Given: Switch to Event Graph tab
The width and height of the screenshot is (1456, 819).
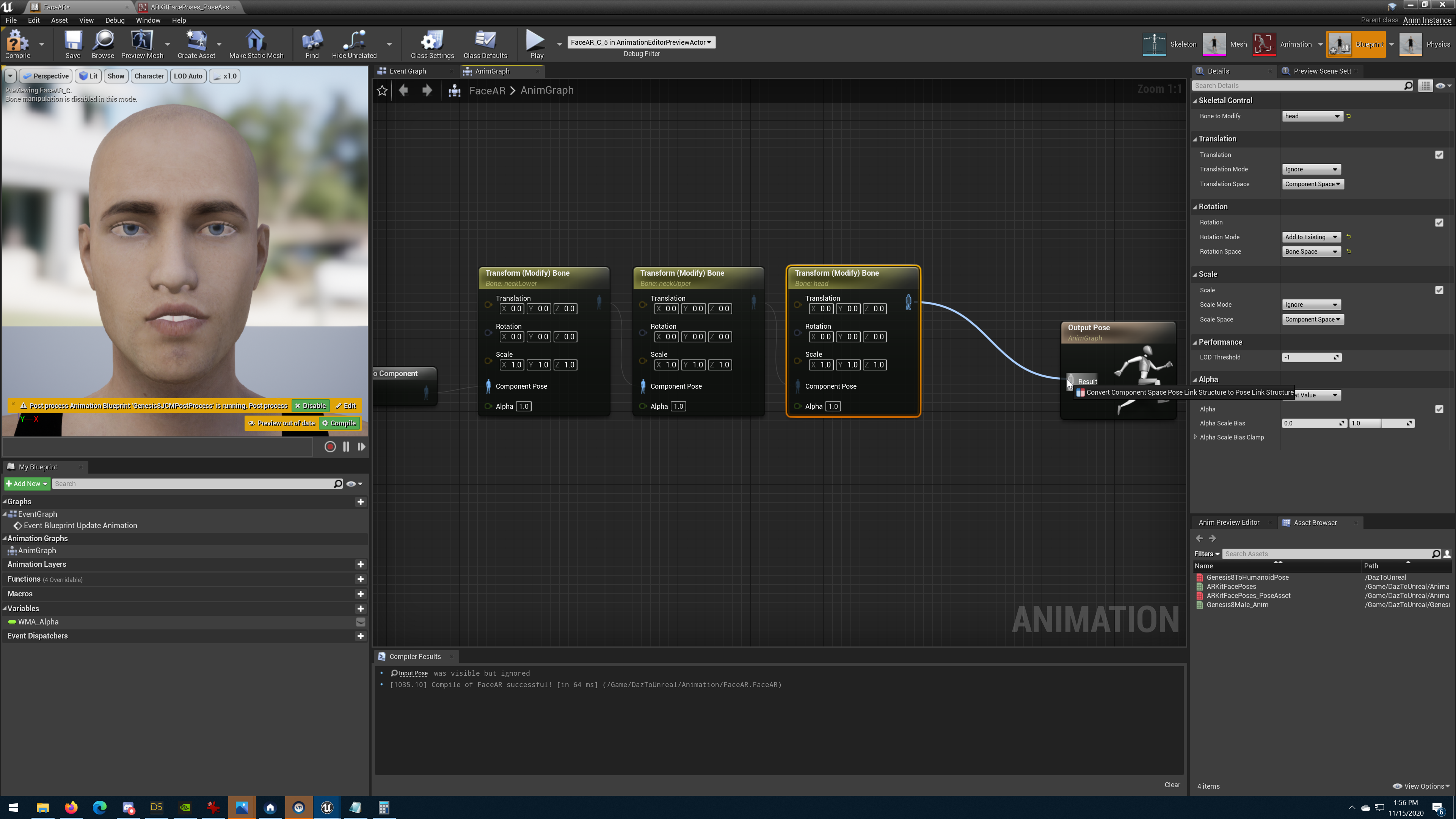Looking at the screenshot, I should tap(407, 71).
